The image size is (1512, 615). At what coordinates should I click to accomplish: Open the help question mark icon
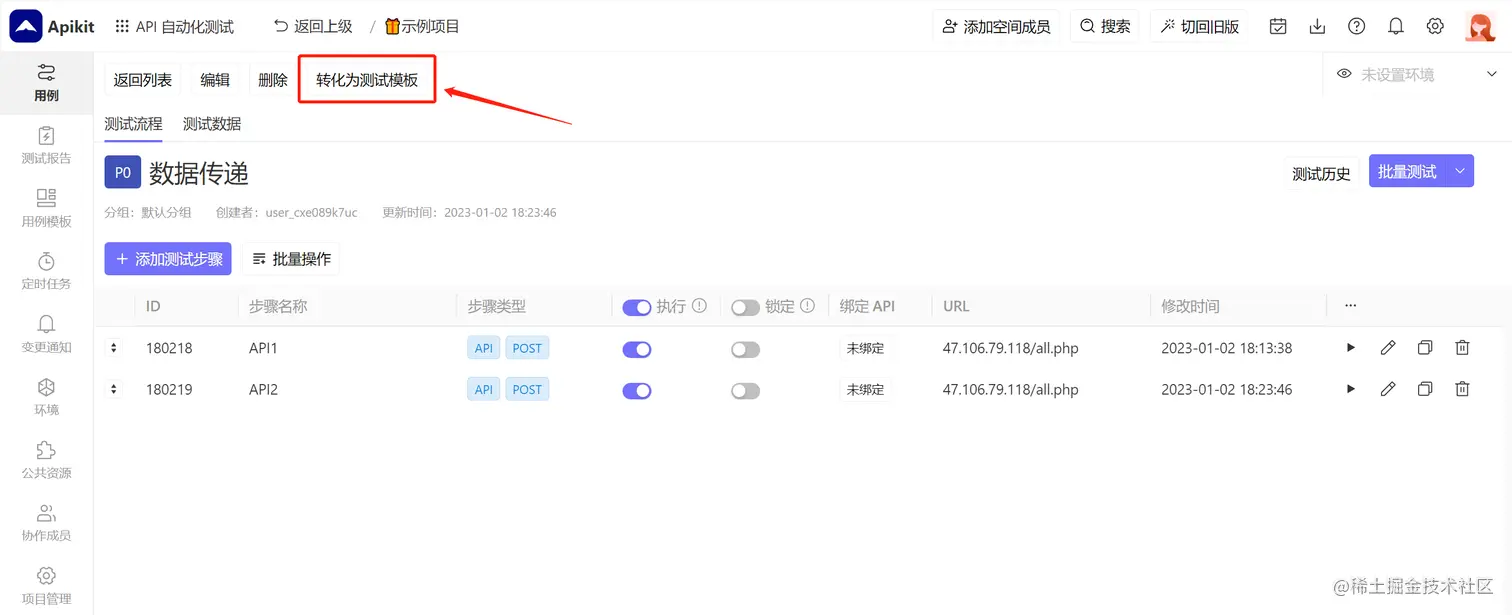point(1356,27)
